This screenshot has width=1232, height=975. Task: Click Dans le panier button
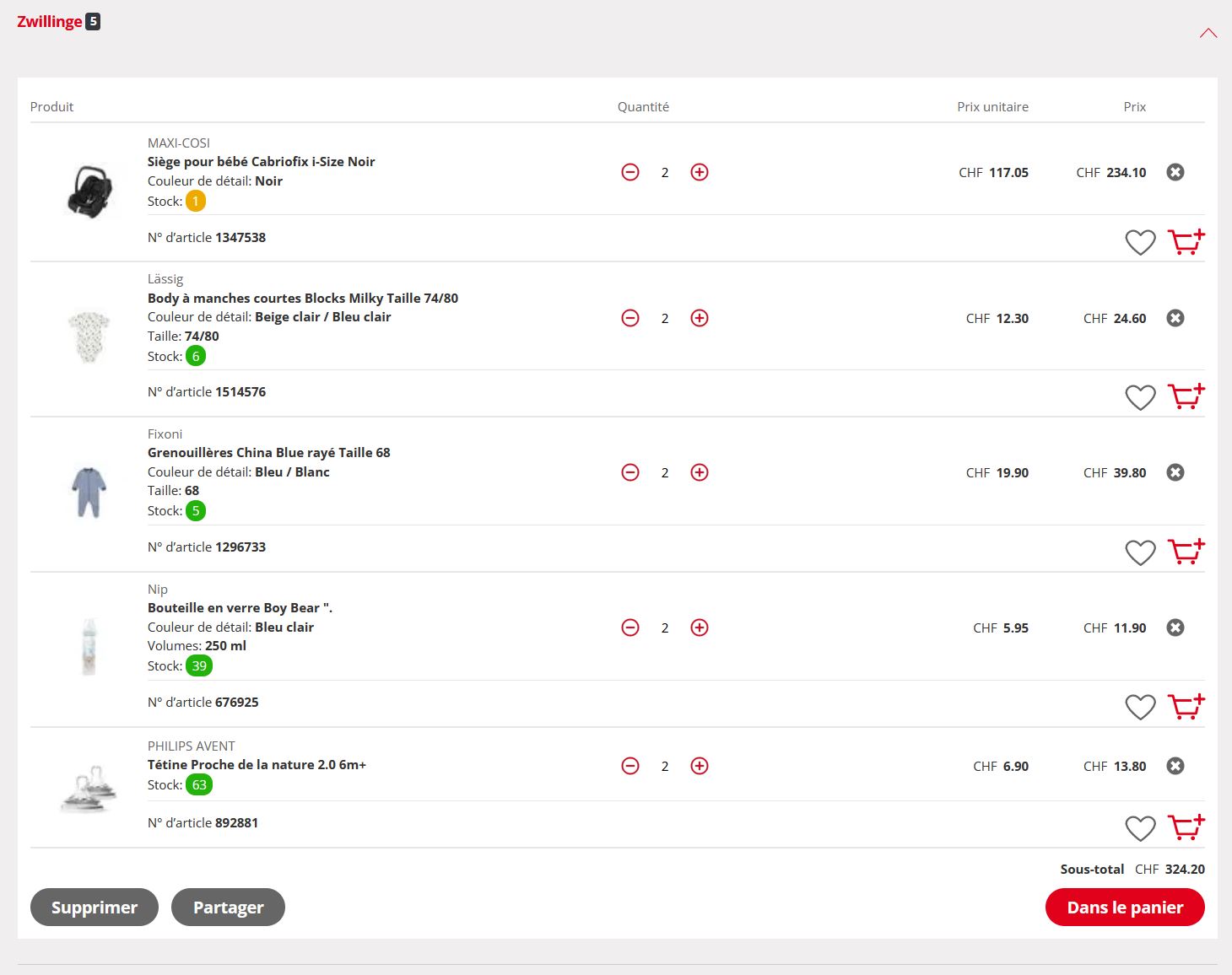coord(1125,908)
